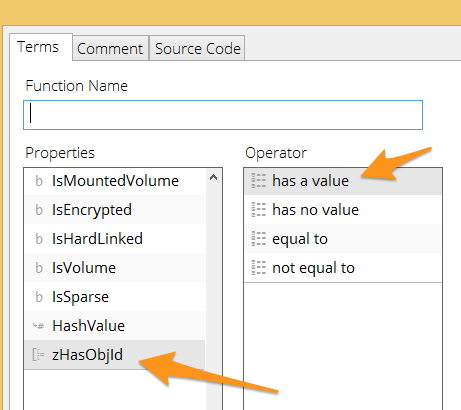Select the equal to operator

coord(343,239)
